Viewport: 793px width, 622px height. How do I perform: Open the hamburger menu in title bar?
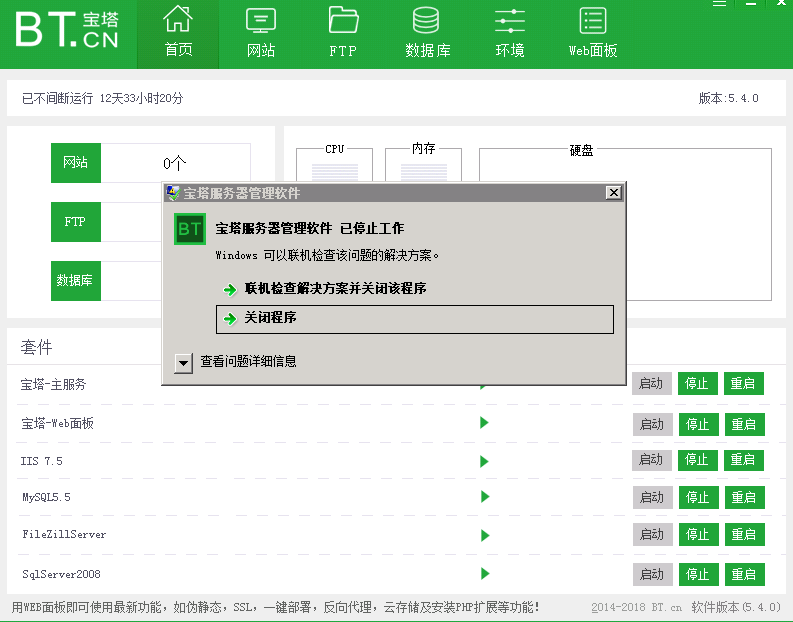(x=719, y=4)
